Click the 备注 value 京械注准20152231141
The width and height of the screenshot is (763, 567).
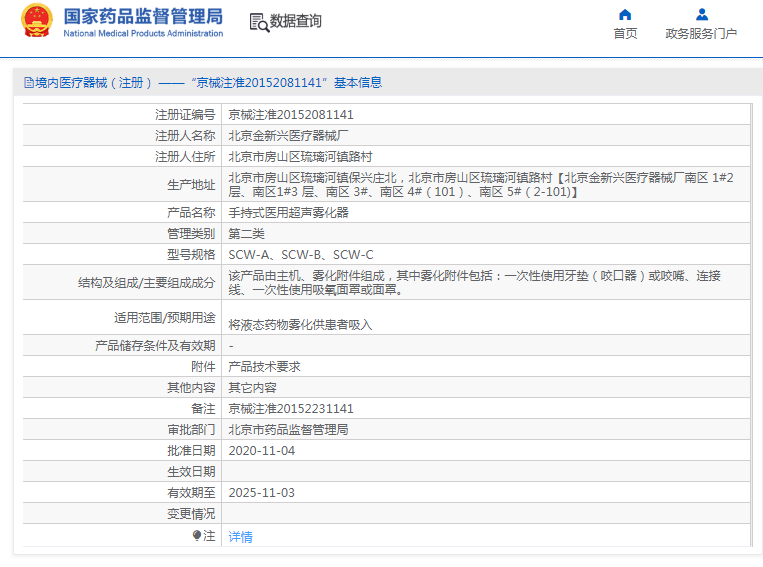coord(291,408)
